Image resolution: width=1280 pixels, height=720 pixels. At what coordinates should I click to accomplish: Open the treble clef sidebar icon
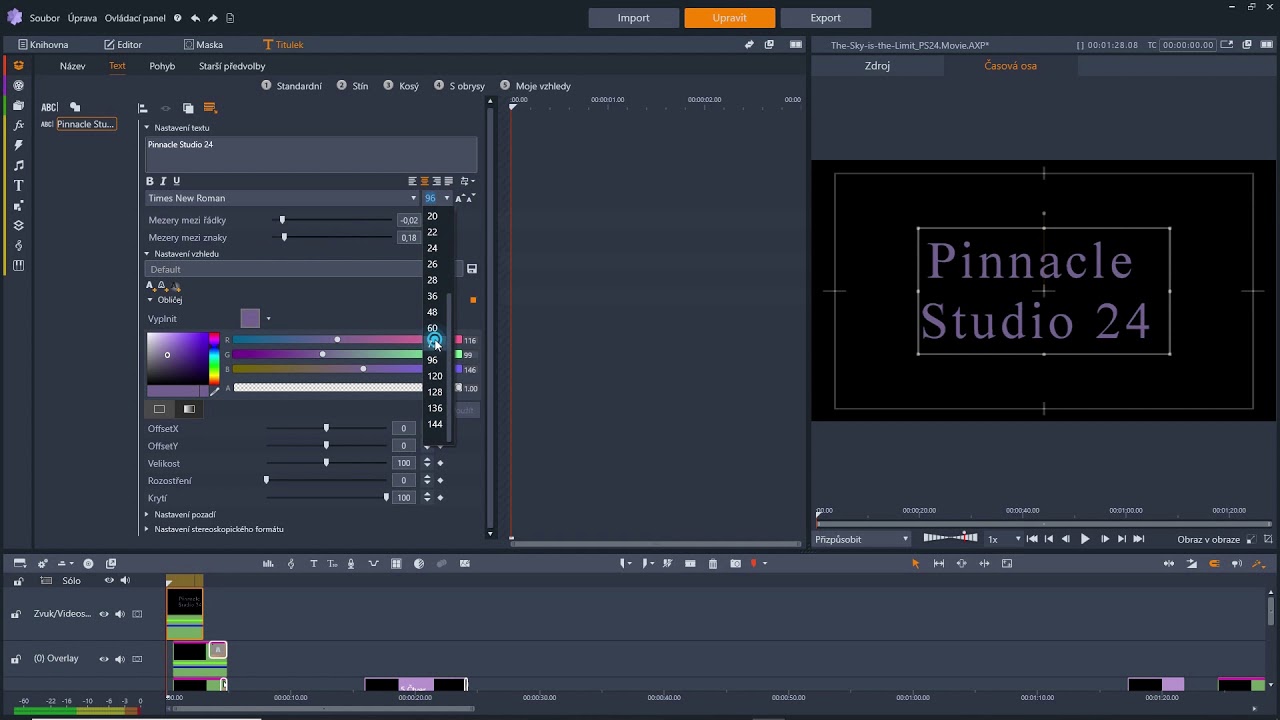click(18, 245)
